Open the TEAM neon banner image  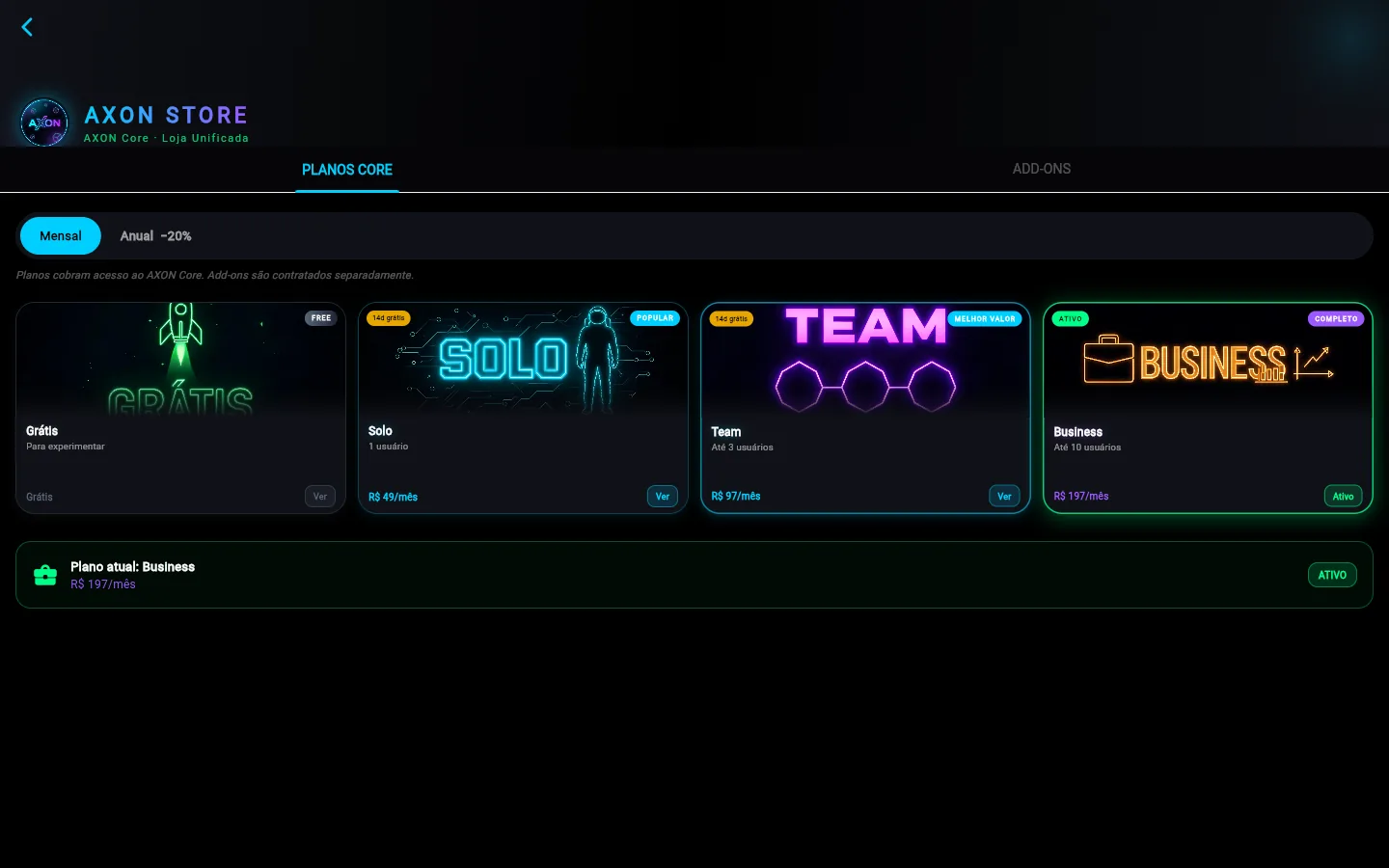coord(866,359)
